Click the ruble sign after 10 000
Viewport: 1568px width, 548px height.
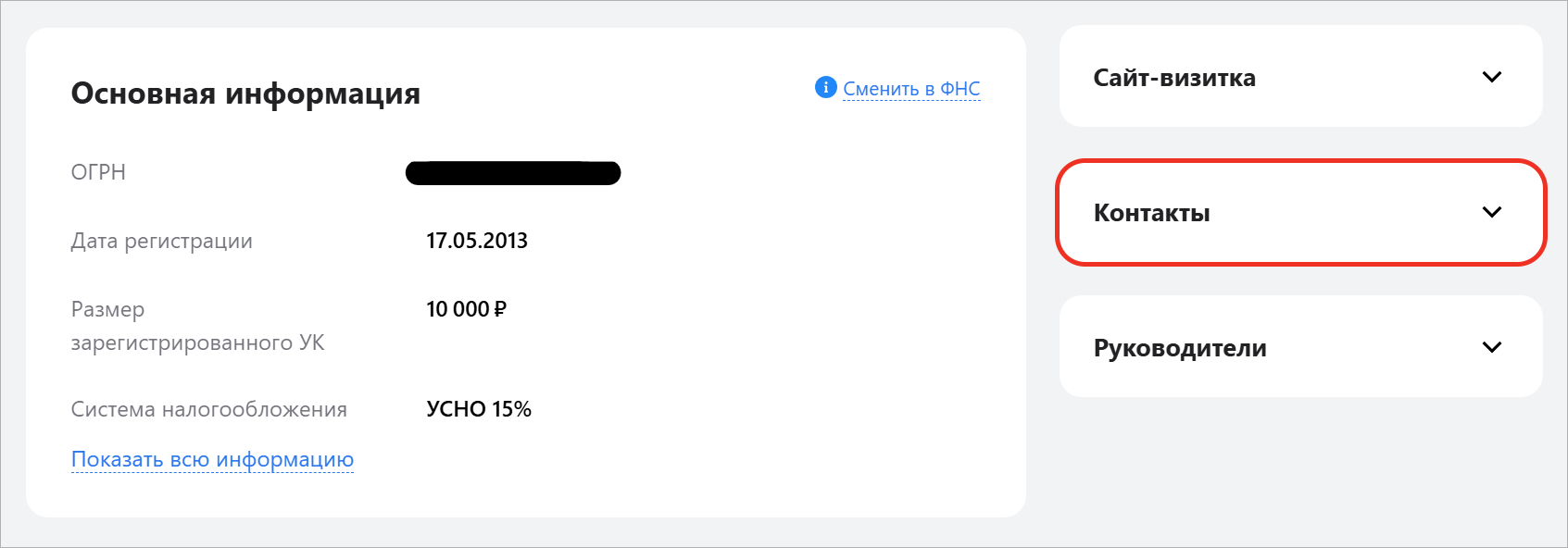coord(500,309)
